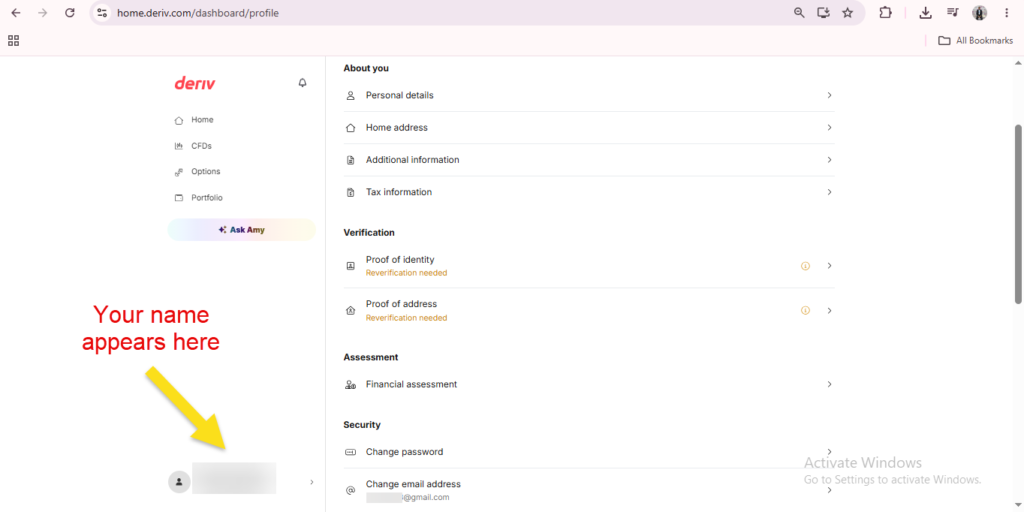
Task: Go back with the browser back arrow
Action: pyautogui.click(x=16, y=12)
